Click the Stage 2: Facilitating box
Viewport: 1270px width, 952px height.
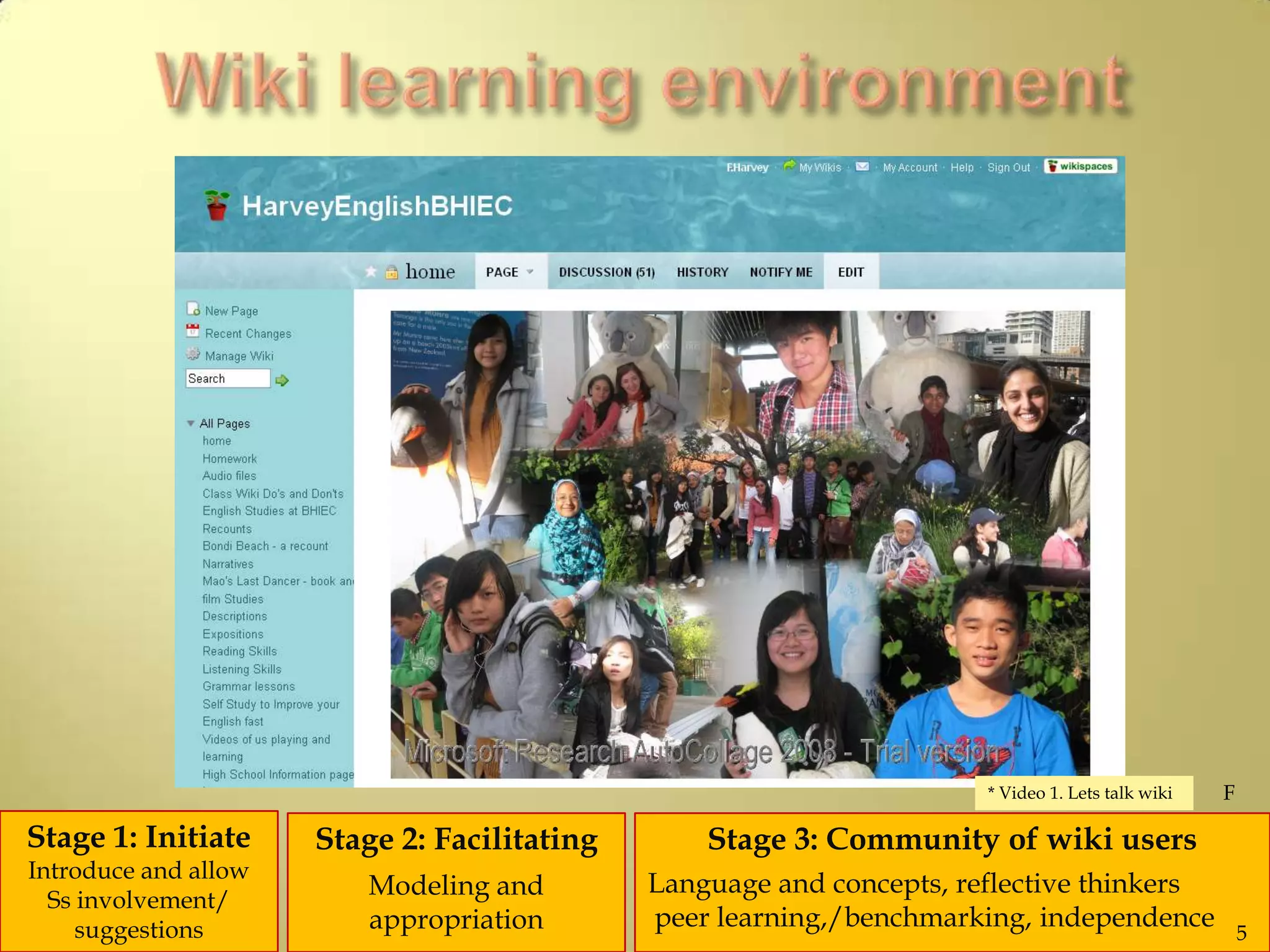pos(456,881)
